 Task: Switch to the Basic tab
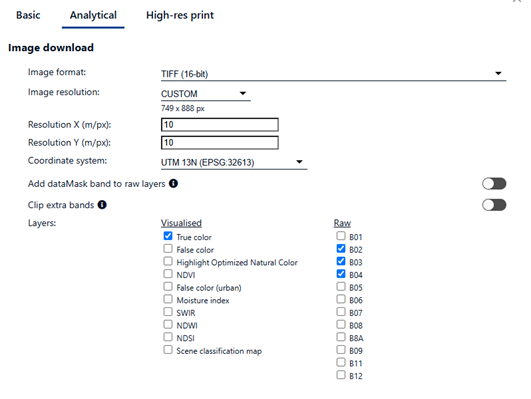pos(28,15)
